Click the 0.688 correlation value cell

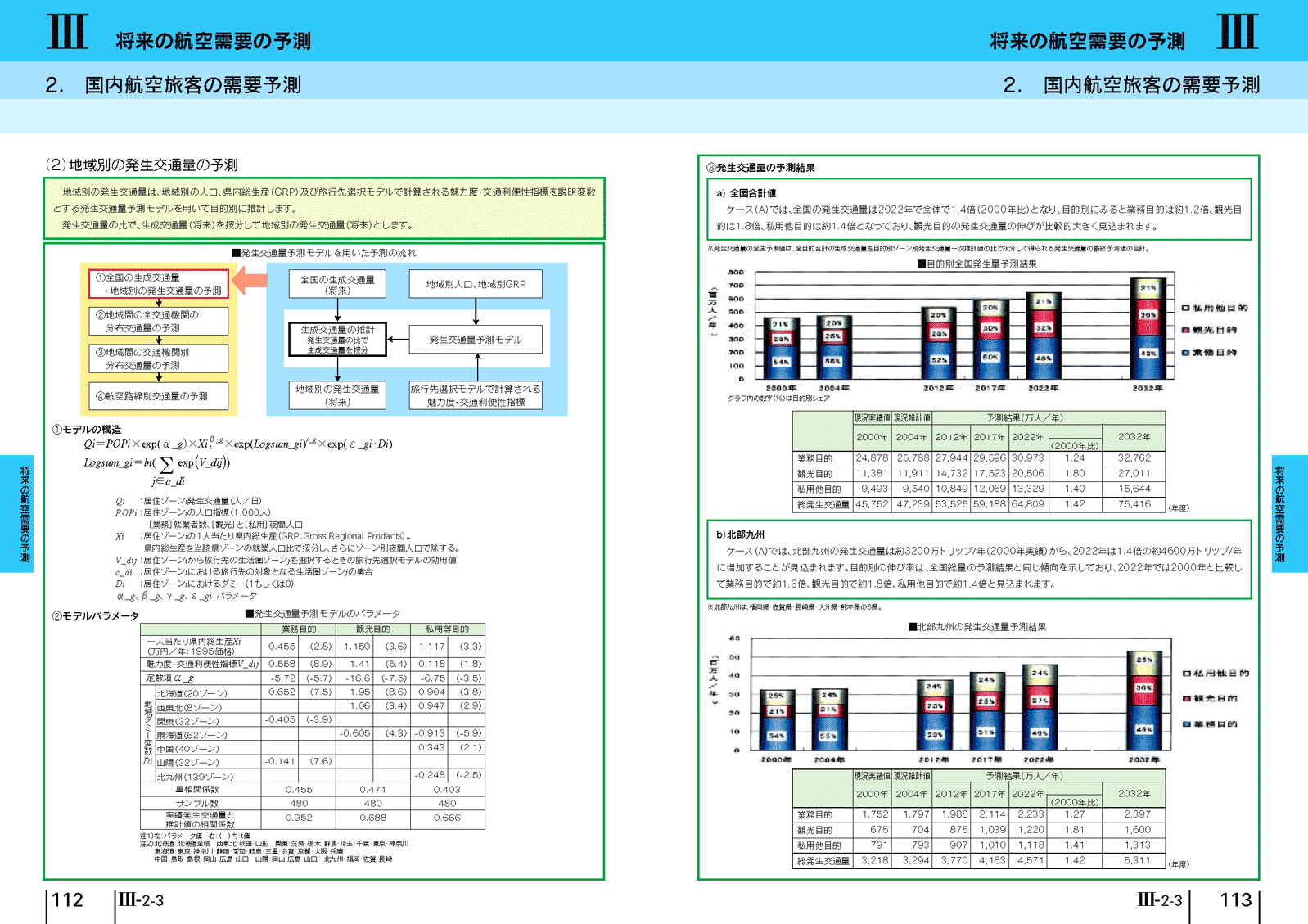[372, 818]
